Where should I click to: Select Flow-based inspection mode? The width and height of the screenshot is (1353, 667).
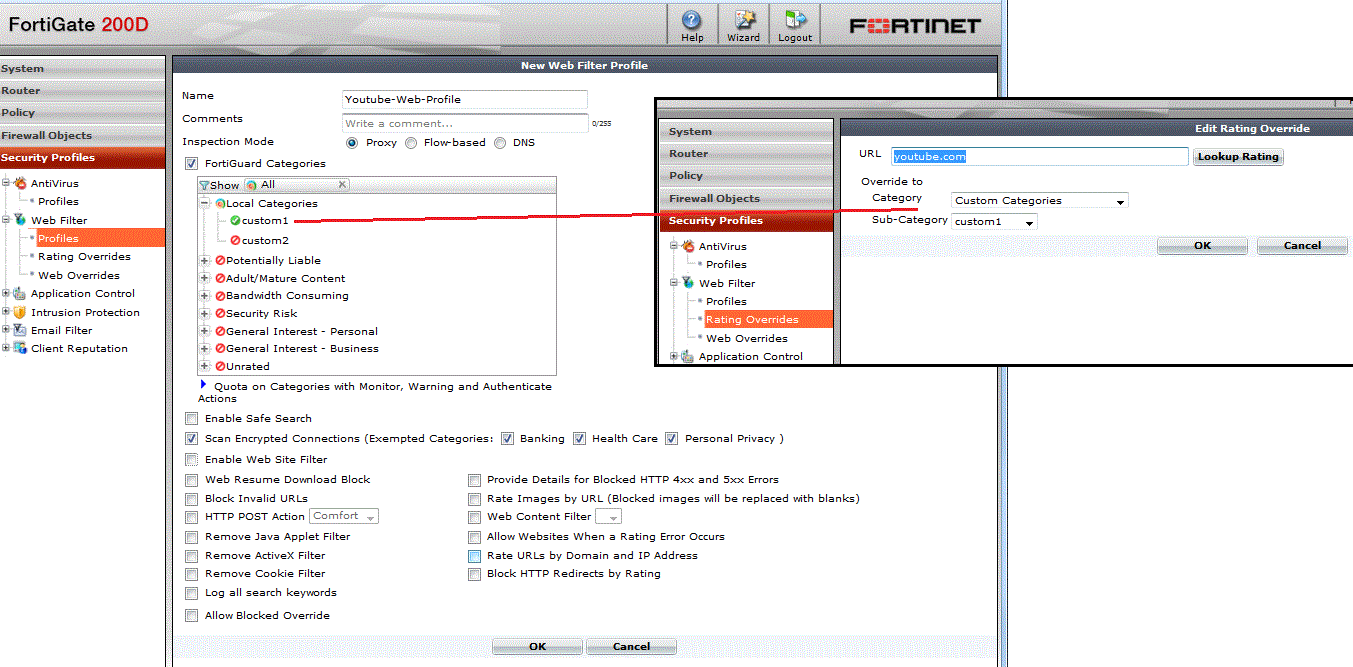tap(411, 143)
